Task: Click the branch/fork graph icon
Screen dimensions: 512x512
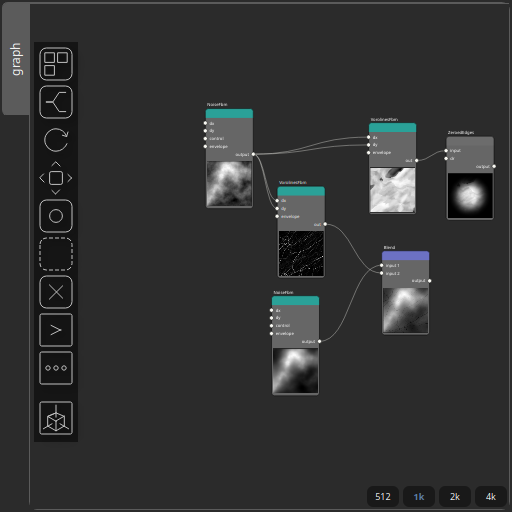Action: [x=56, y=102]
